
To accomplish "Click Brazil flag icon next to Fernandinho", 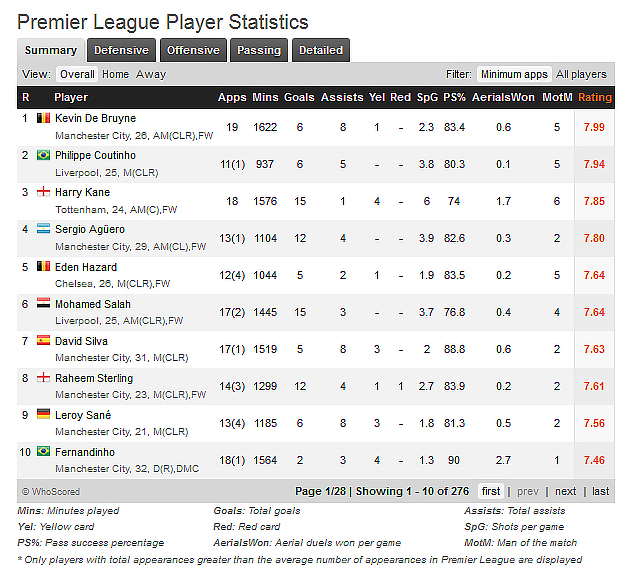I will pos(43,451).
